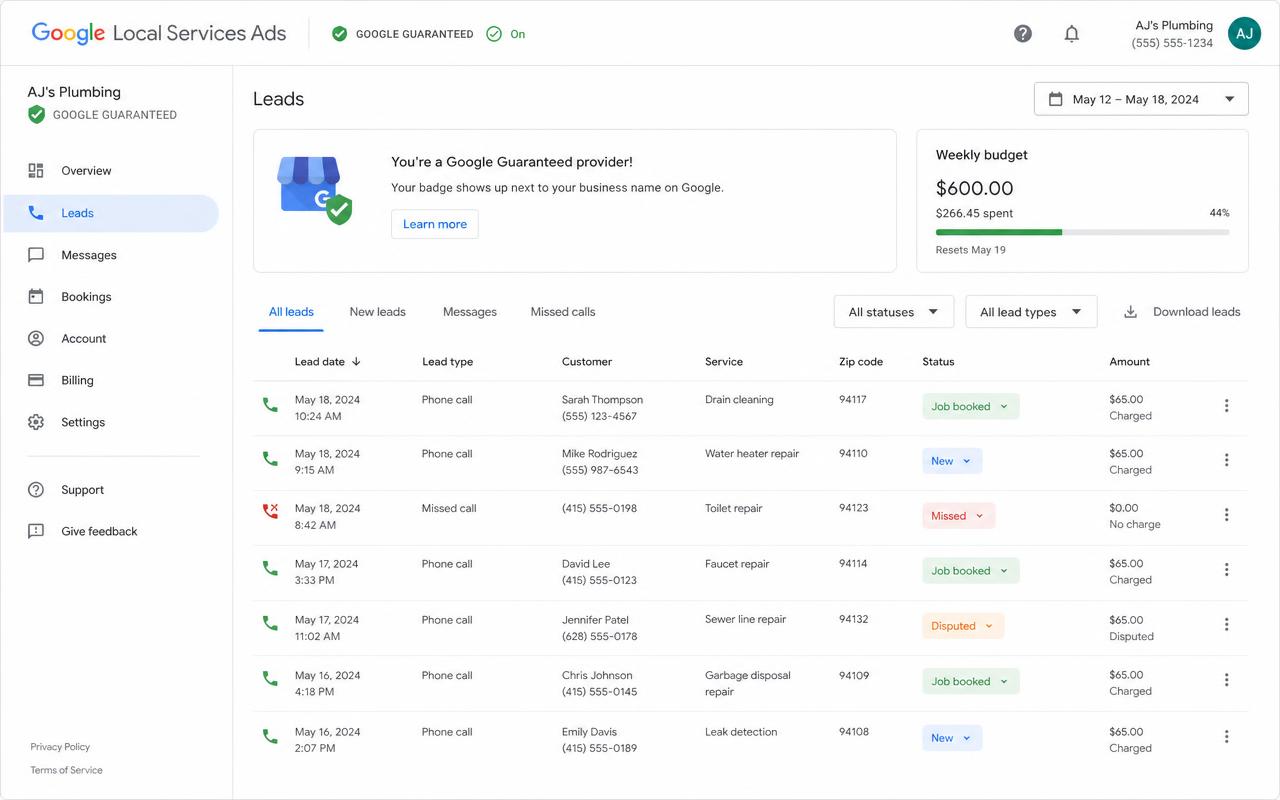Open the Missed status dropdown

click(x=958, y=516)
